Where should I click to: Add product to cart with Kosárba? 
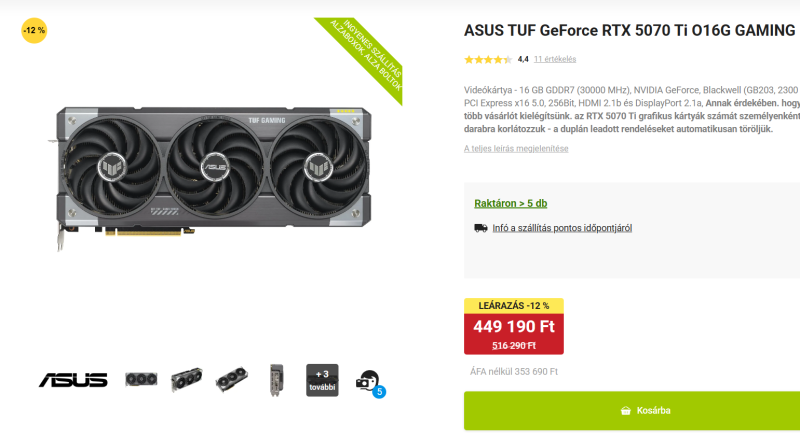coord(632,410)
